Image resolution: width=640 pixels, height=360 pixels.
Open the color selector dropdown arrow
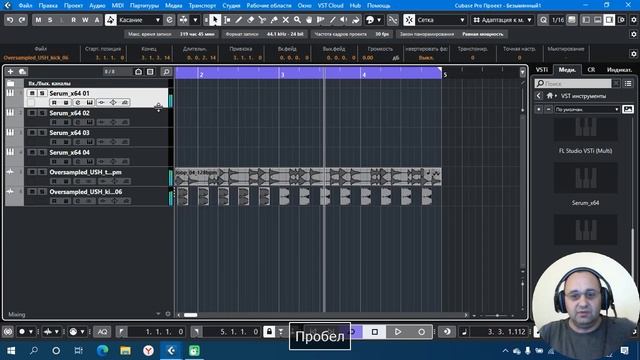[379, 20]
